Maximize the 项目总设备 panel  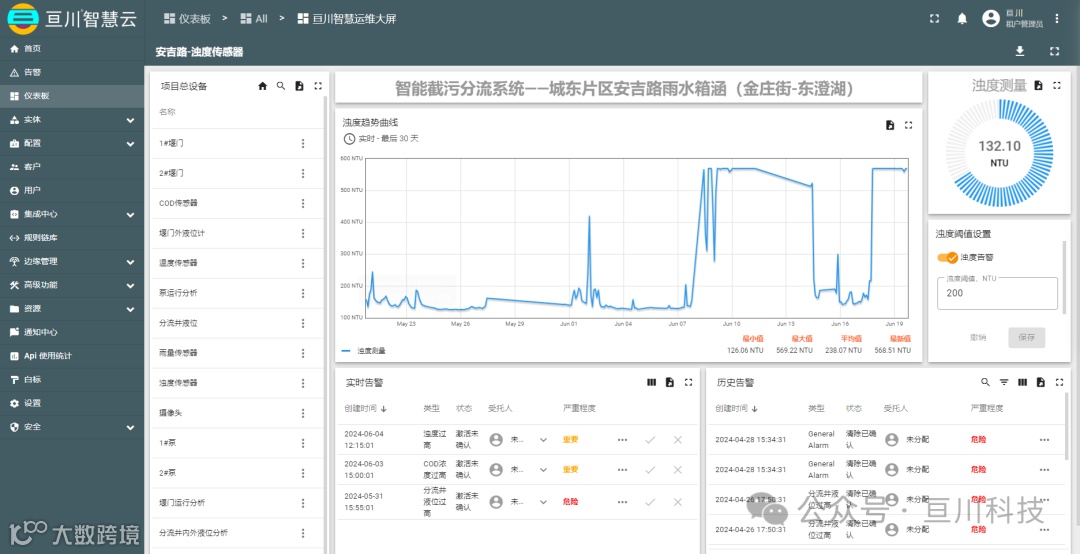(x=318, y=86)
